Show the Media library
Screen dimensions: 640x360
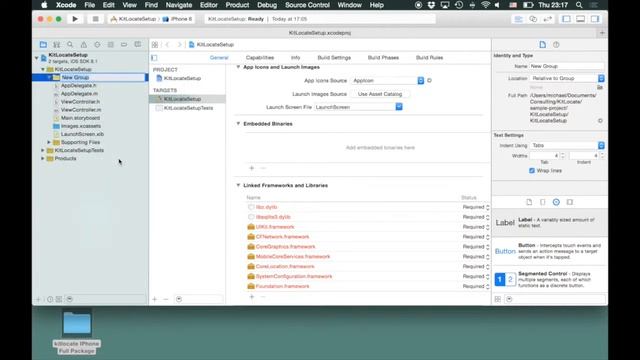tap(570, 202)
